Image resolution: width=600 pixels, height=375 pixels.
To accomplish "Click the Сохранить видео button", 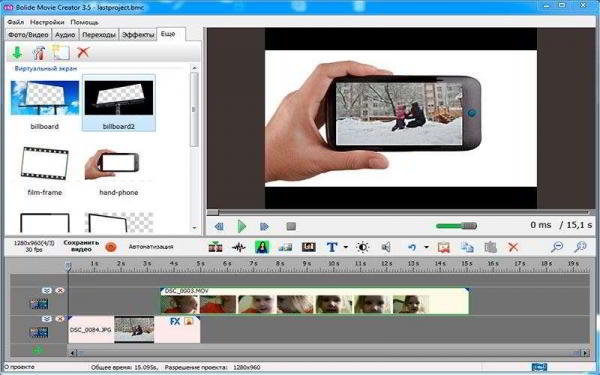I will [x=81, y=246].
